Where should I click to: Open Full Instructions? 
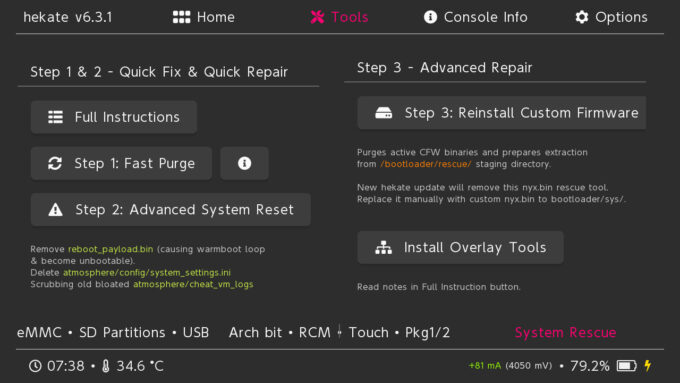pyautogui.click(x=114, y=117)
